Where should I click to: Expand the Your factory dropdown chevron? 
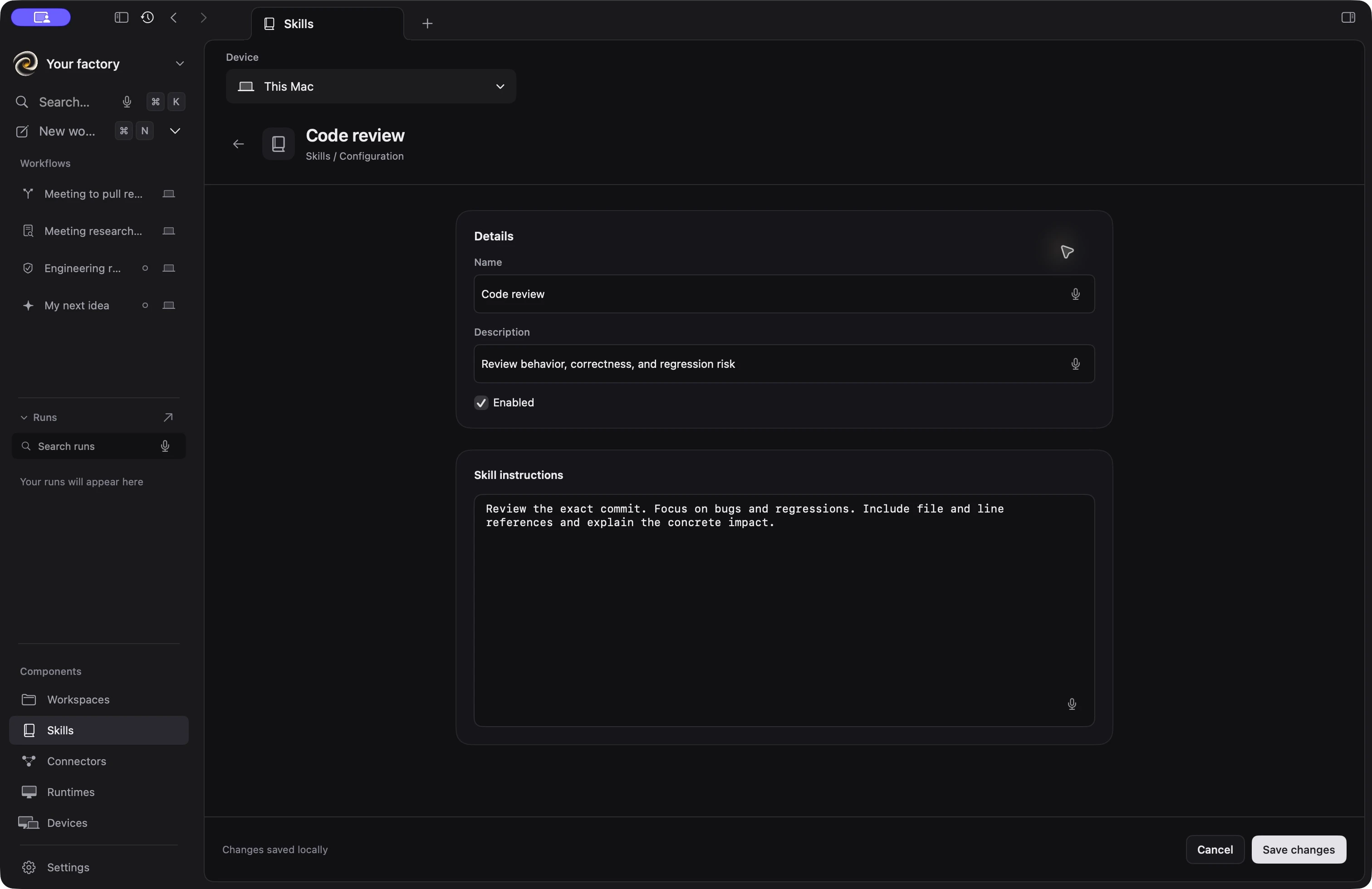click(x=180, y=63)
